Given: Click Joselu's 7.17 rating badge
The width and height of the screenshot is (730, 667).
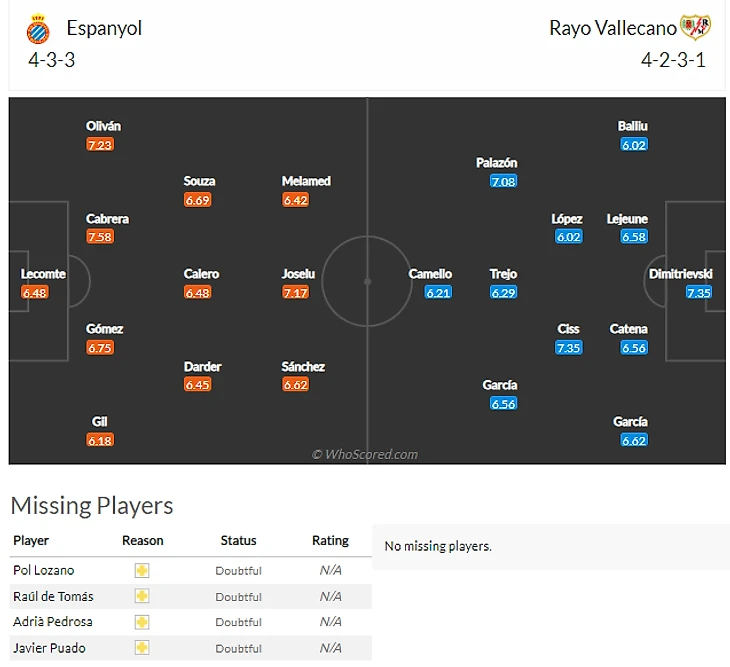Looking at the screenshot, I should coord(295,292).
